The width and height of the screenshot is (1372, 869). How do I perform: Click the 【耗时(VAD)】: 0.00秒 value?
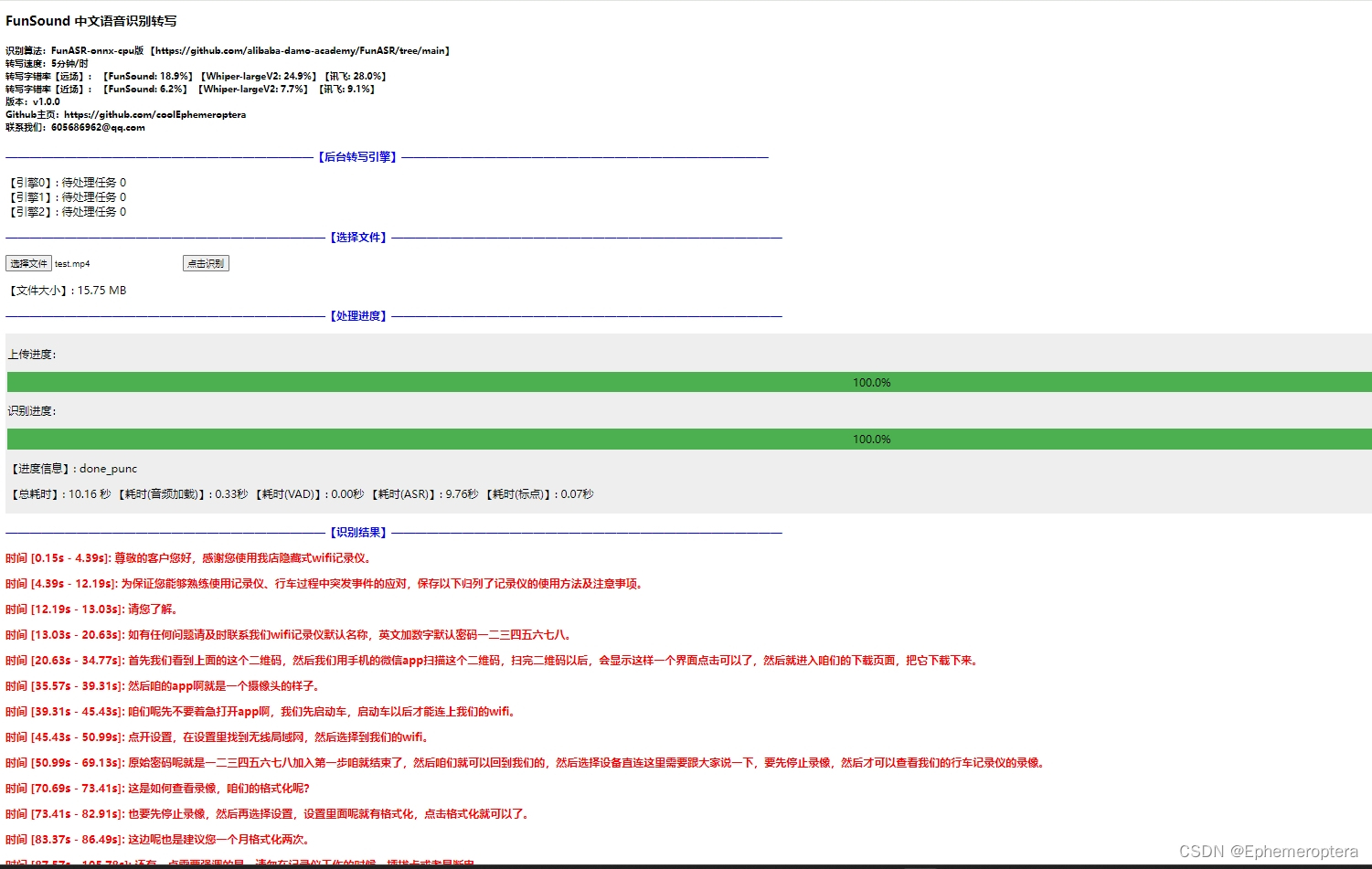(x=308, y=494)
